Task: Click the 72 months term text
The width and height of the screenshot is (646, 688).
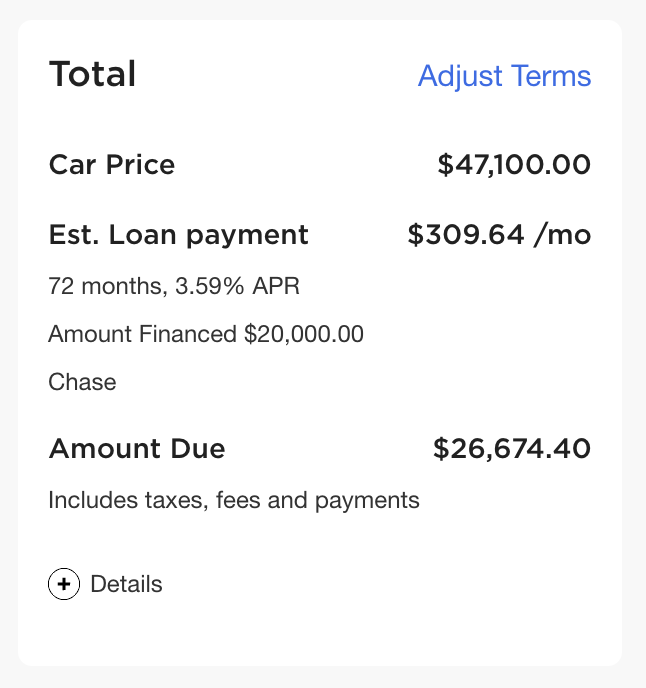Action: (108, 286)
